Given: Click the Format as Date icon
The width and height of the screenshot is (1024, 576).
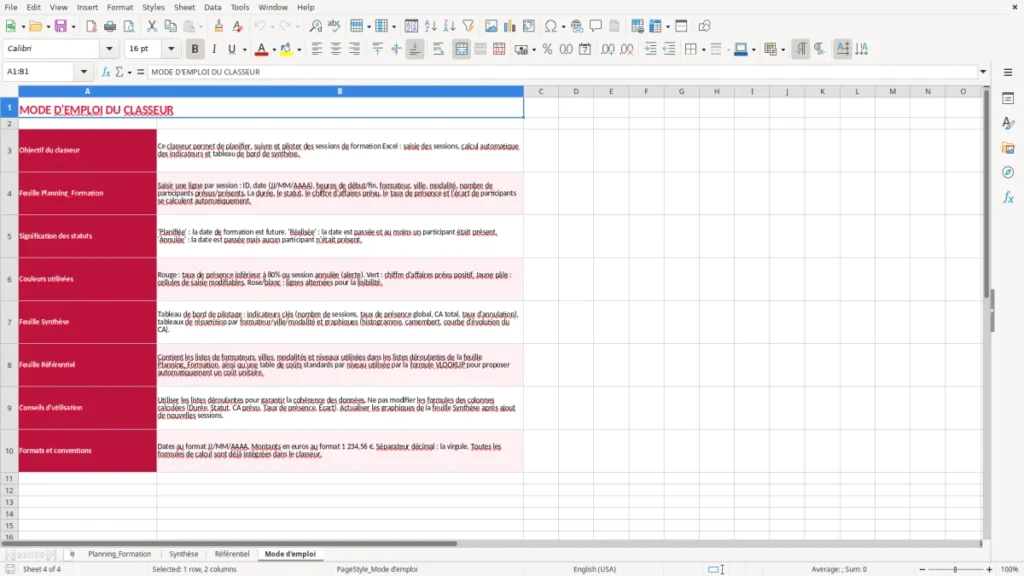Looking at the screenshot, I should point(585,49).
